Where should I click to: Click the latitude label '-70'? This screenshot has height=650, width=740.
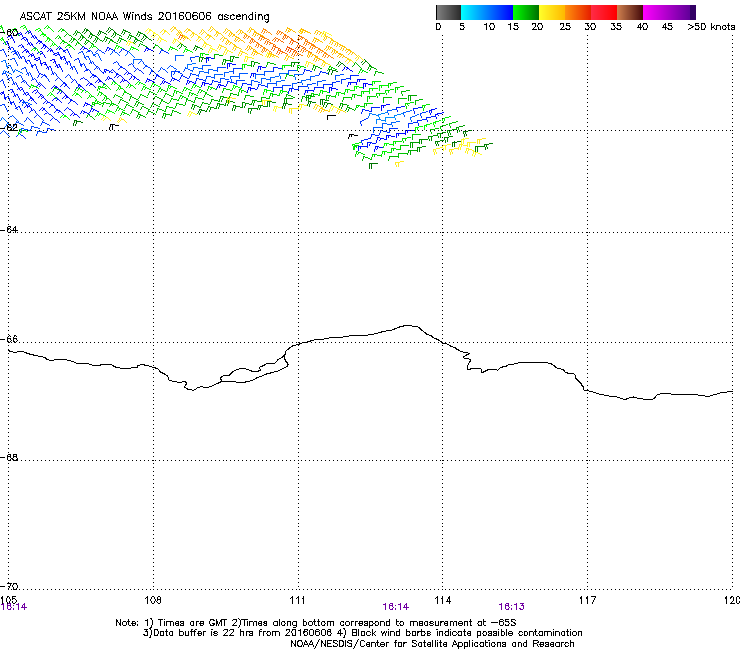point(9,586)
